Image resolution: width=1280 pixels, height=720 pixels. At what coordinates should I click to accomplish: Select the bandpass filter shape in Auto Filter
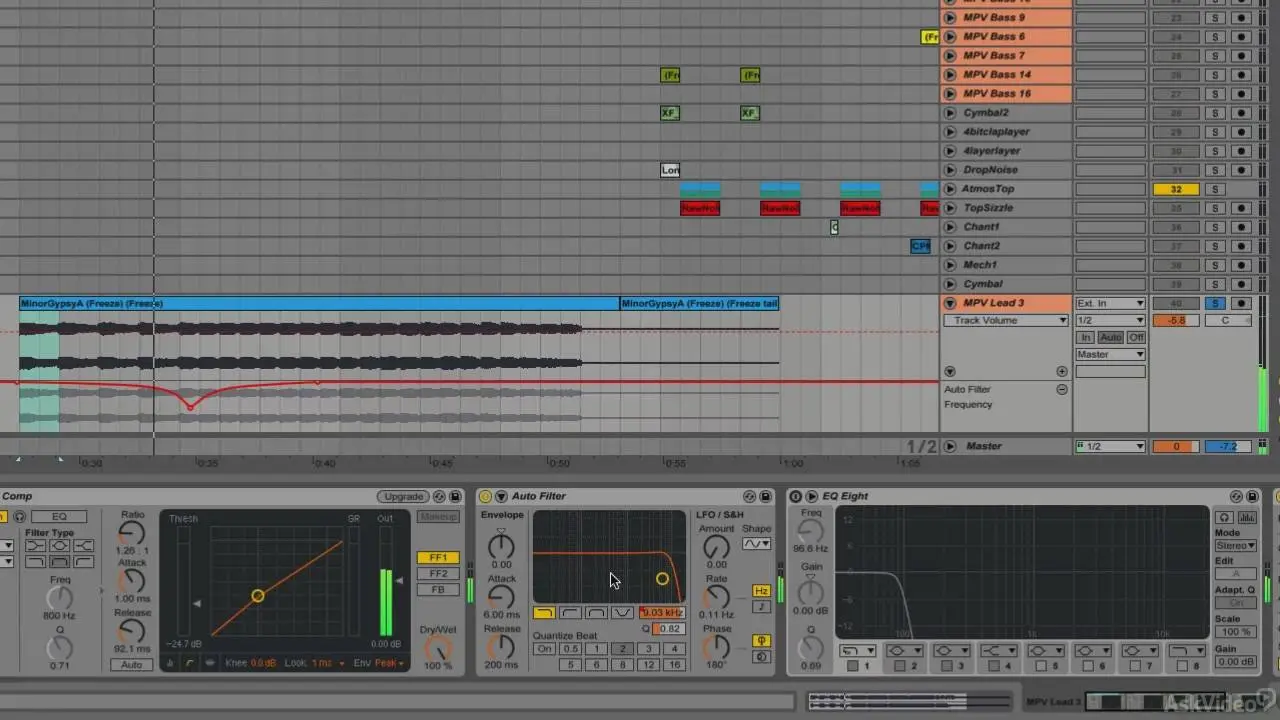point(596,612)
